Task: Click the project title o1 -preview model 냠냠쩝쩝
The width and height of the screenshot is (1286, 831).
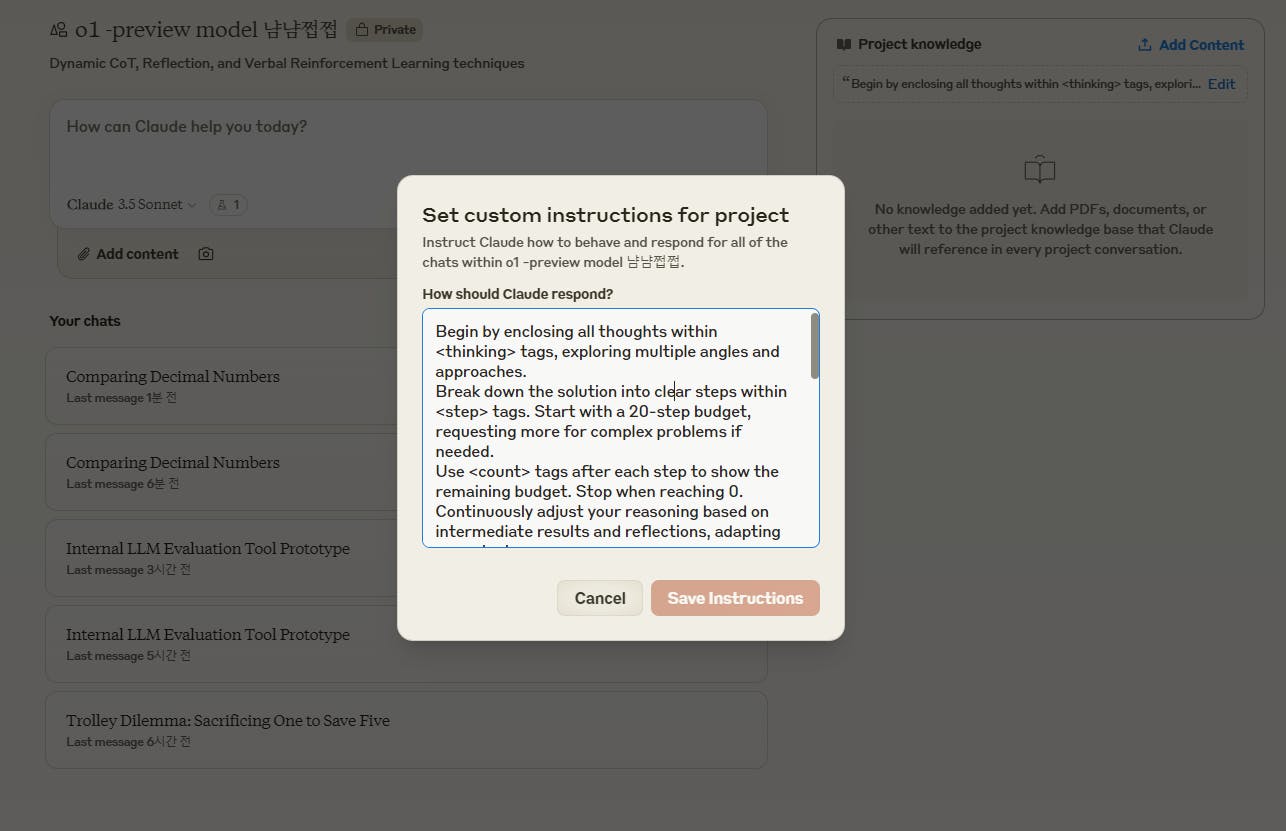Action: click(206, 30)
